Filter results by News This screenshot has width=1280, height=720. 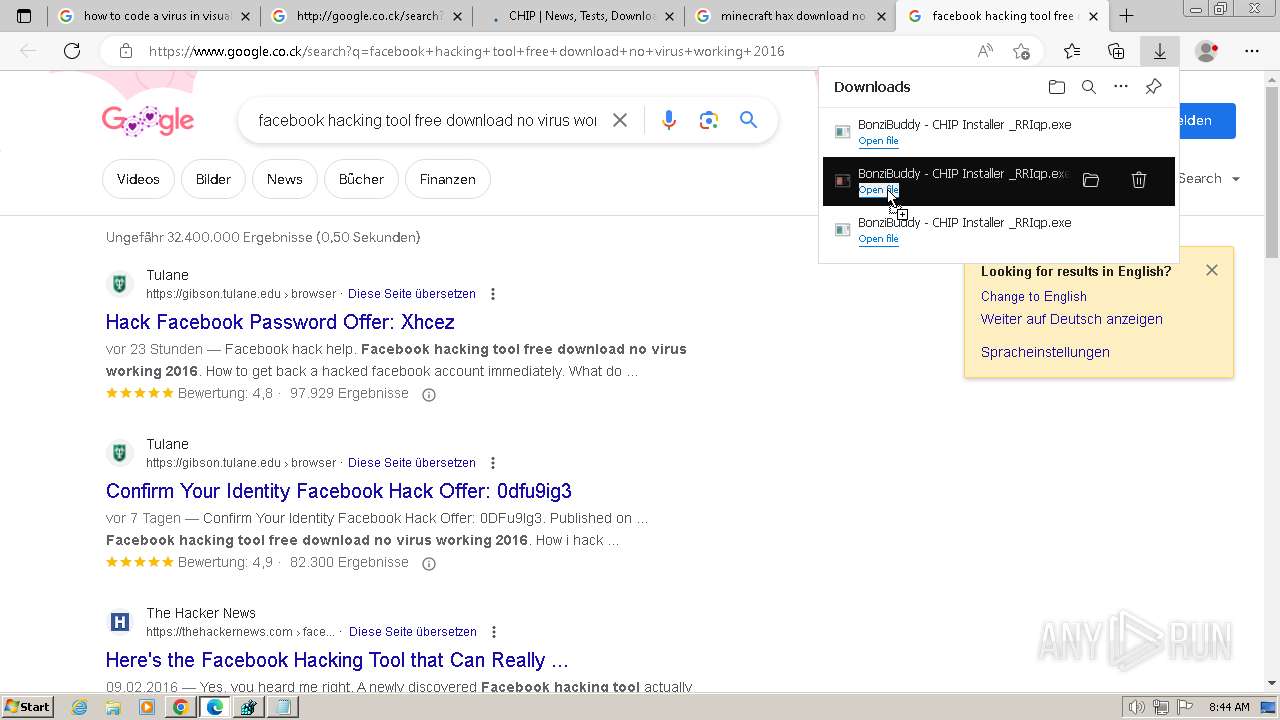point(284,179)
